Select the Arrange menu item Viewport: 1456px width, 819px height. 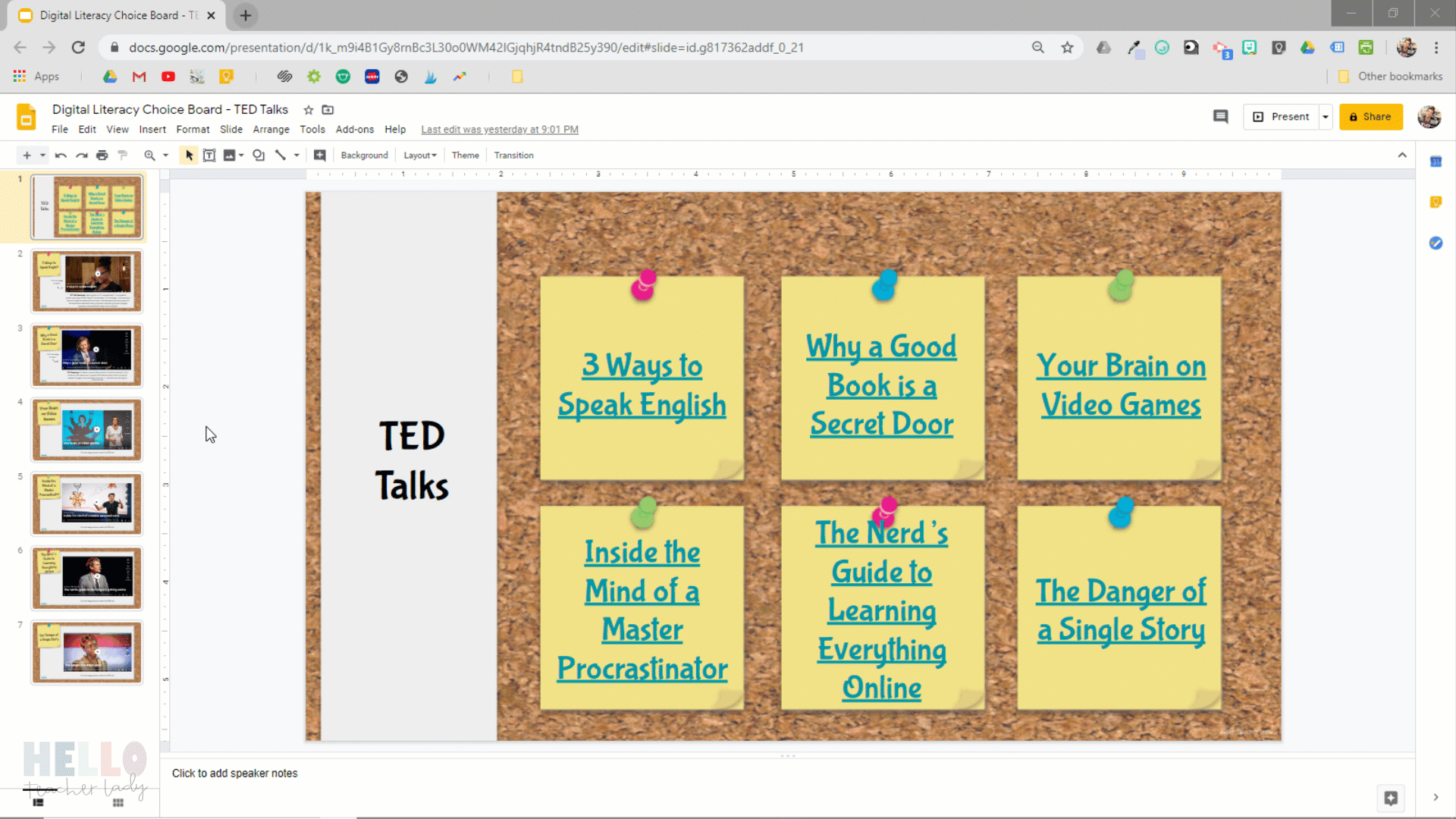[x=269, y=129]
